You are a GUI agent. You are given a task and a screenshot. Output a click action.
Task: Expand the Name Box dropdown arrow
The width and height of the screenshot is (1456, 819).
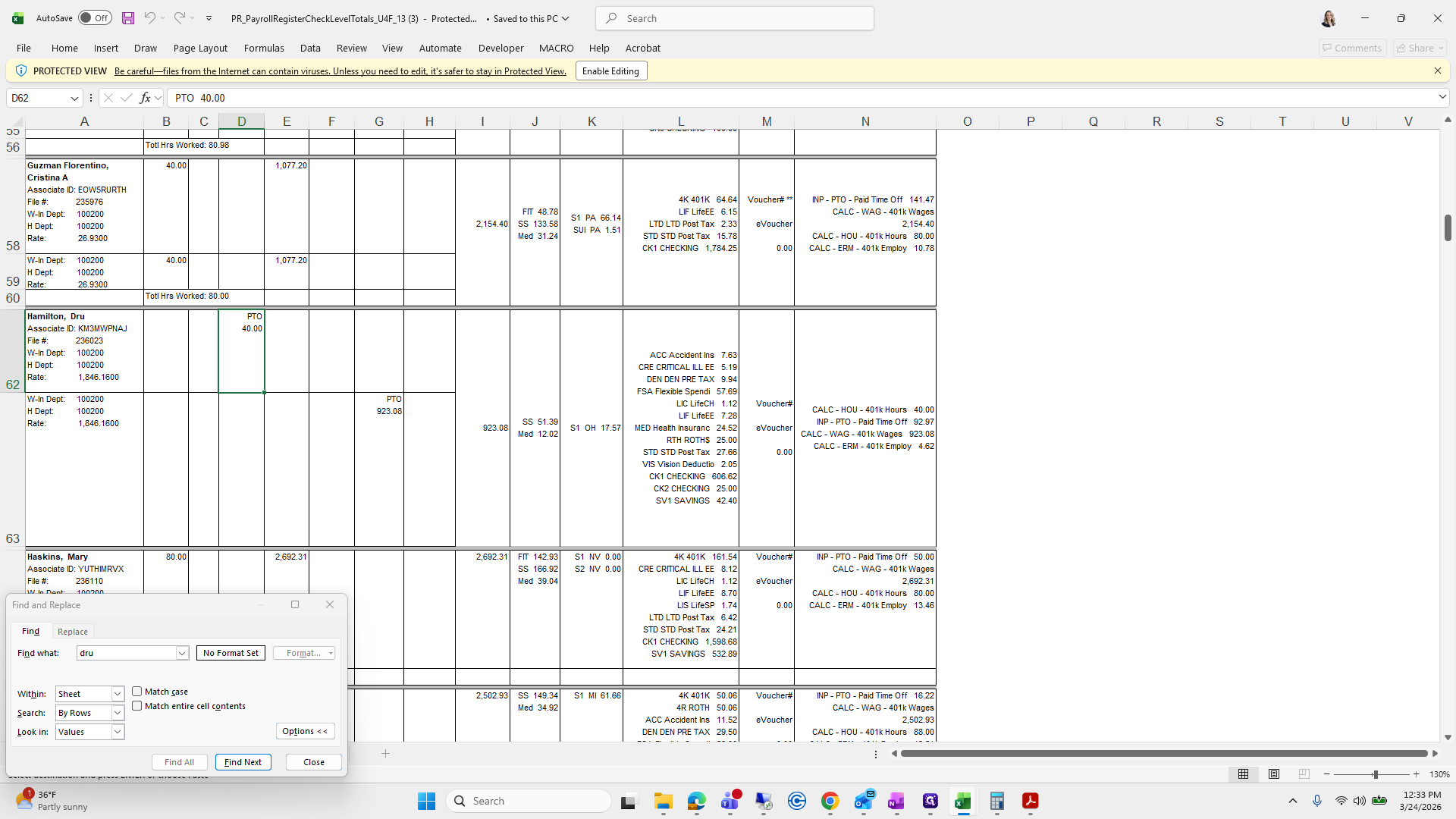coord(74,98)
